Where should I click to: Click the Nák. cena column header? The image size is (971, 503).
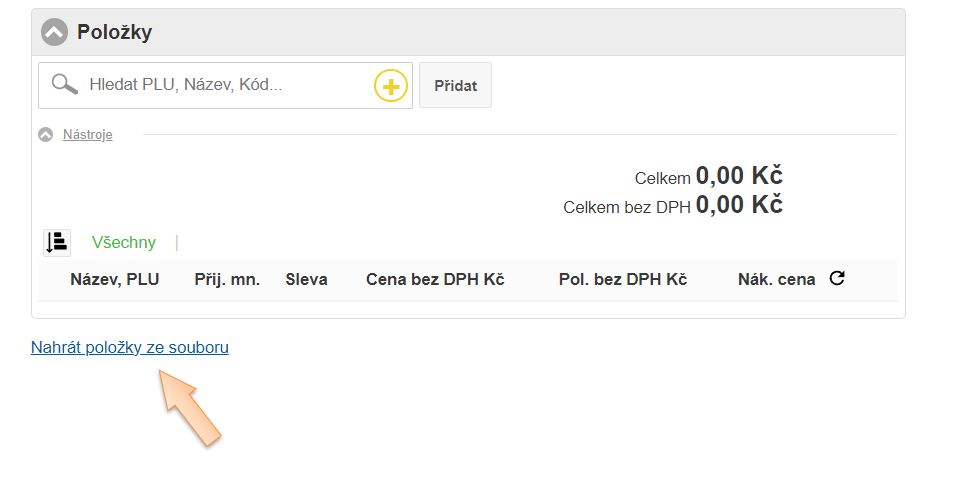[x=776, y=279]
